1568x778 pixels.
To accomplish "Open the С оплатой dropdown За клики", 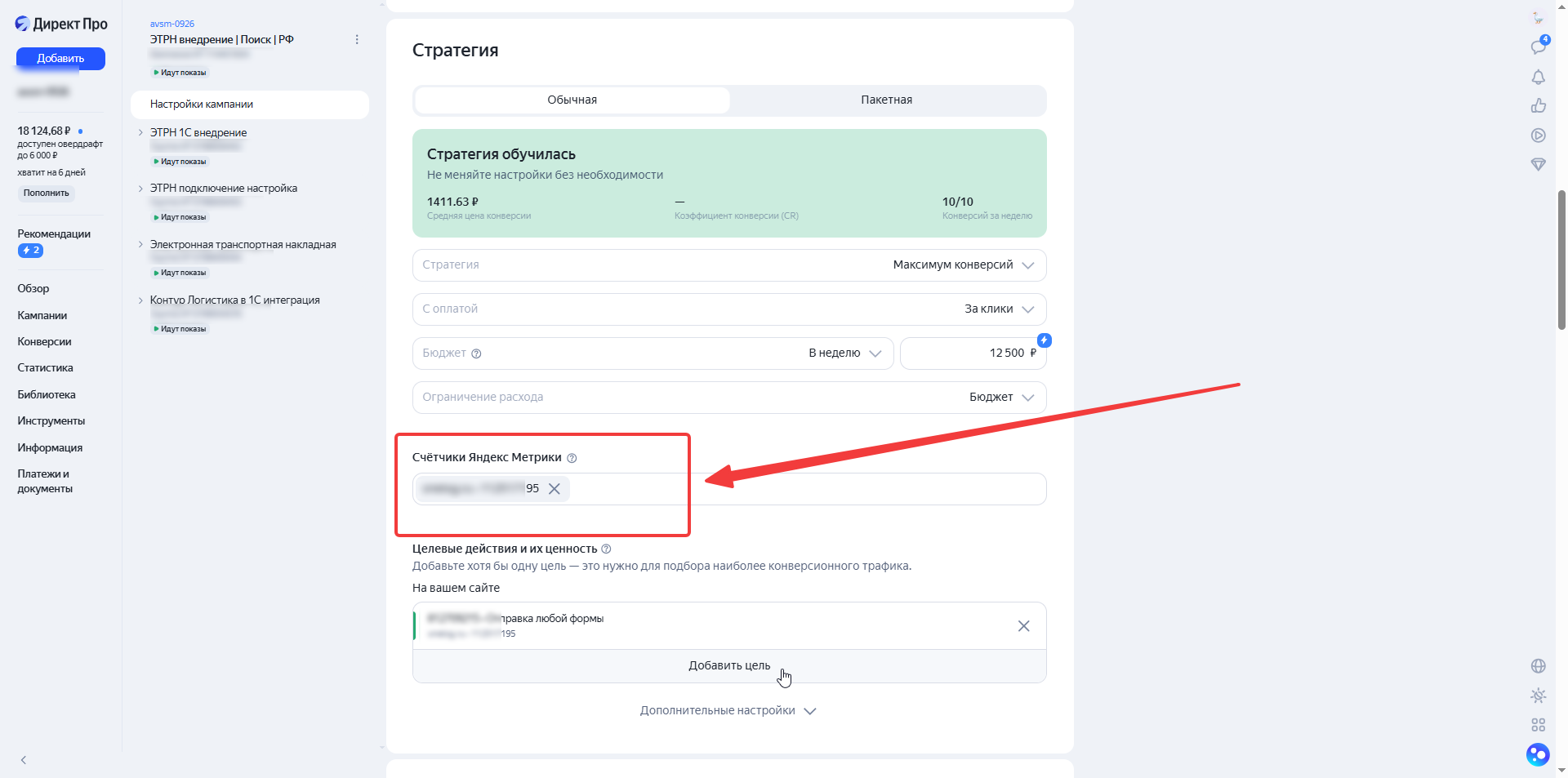I will pos(729,309).
